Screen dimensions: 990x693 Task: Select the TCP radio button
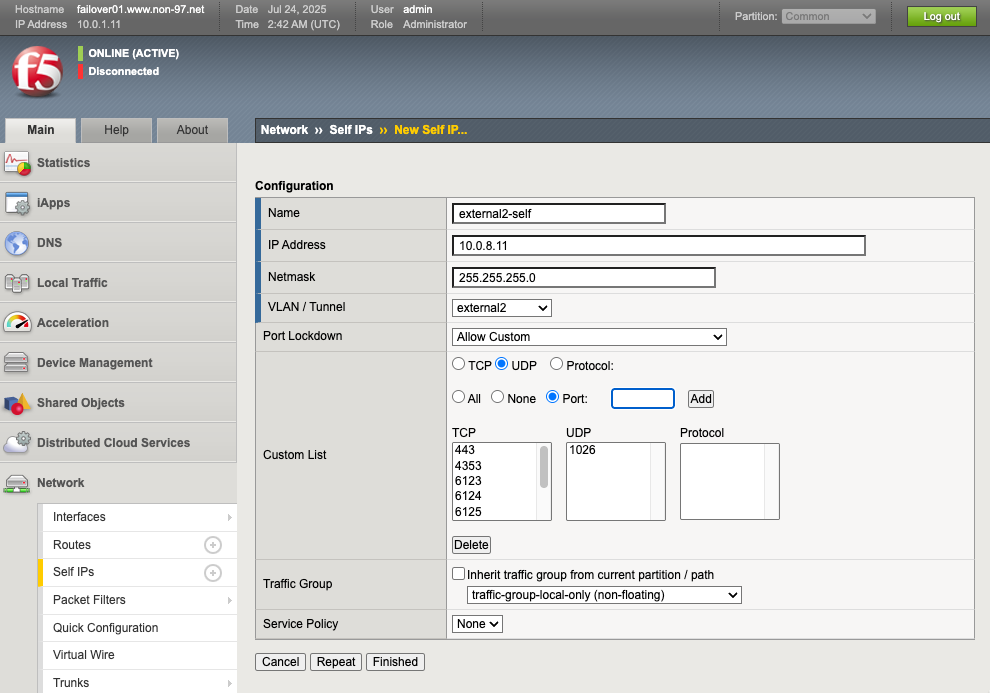click(x=458, y=364)
